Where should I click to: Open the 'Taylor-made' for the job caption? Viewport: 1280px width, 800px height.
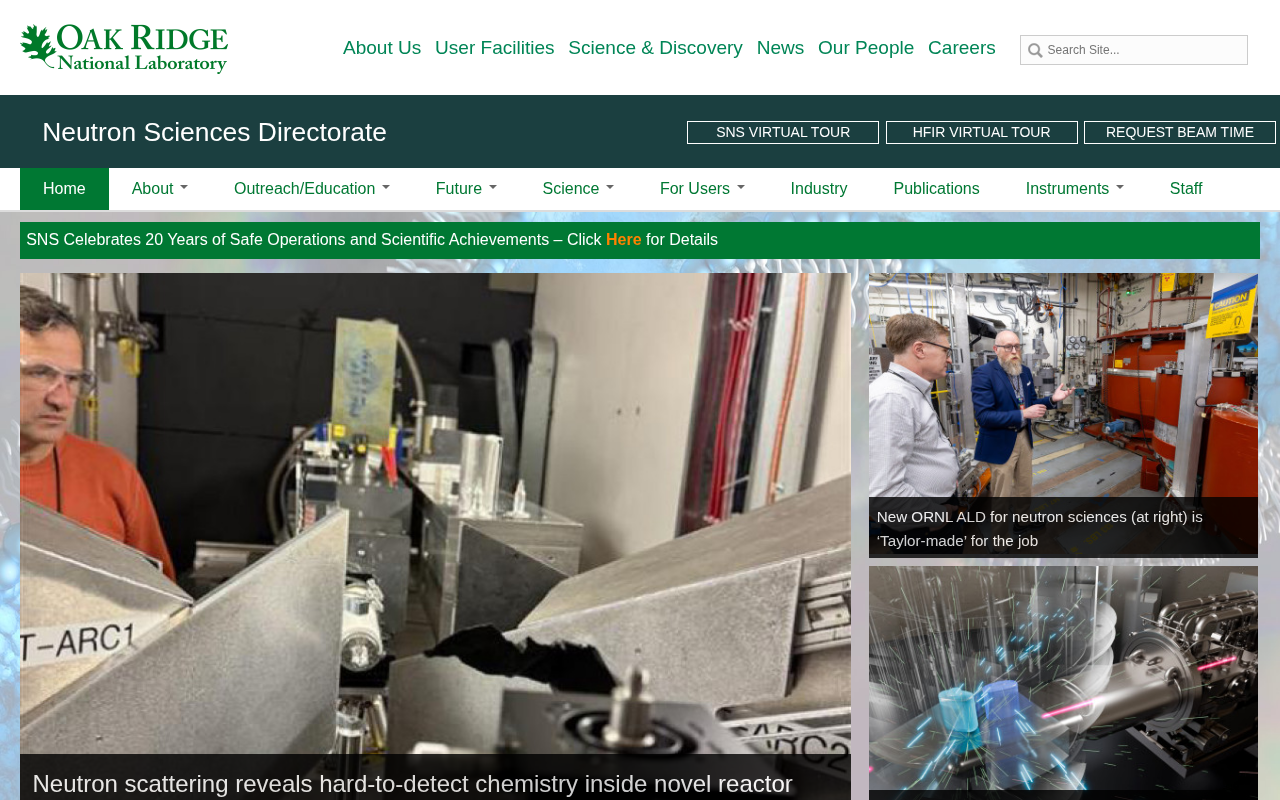tap(1040, 529)
